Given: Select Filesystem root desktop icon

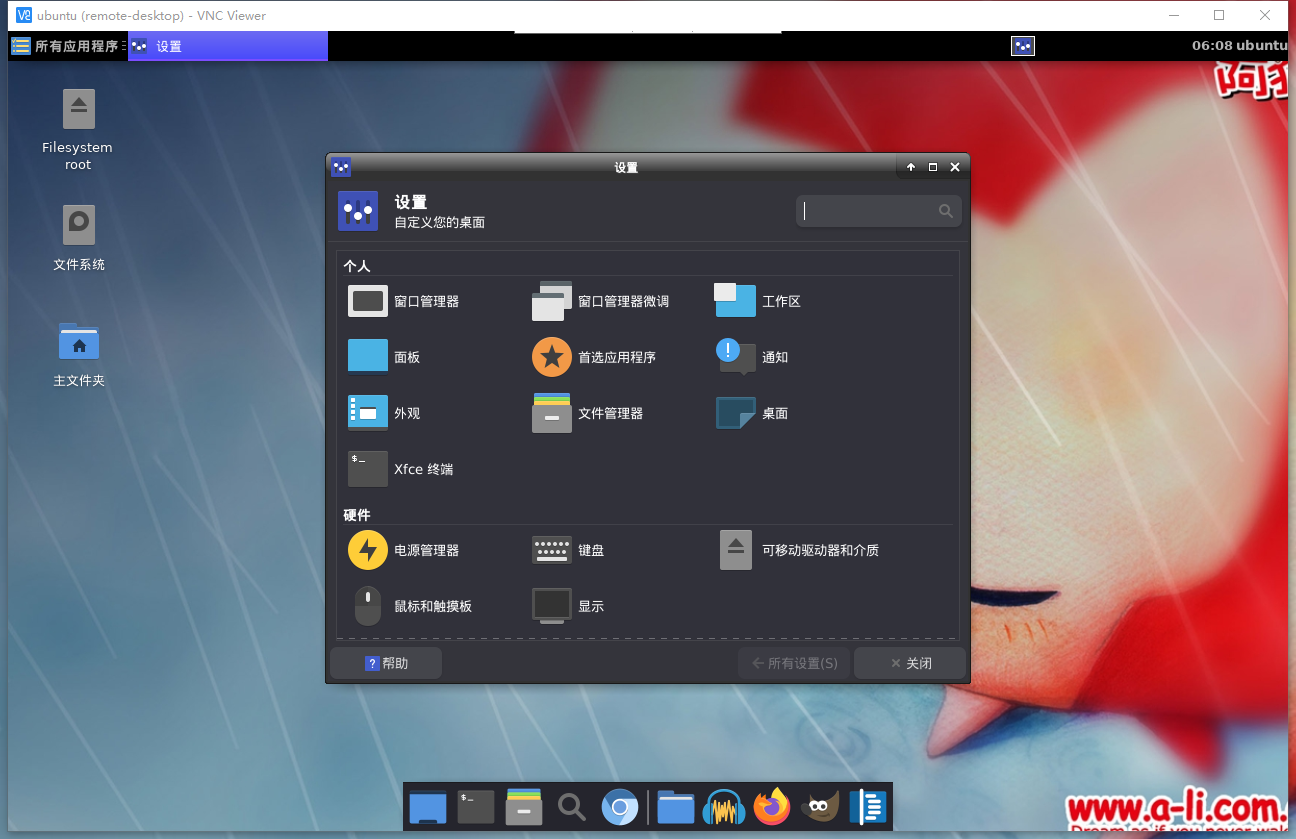Looking at the screenshot, I should [78, 130].
